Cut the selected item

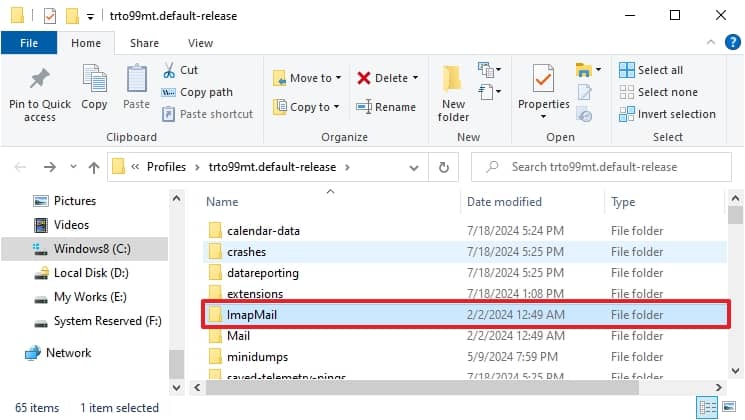(x=181, y=70)
